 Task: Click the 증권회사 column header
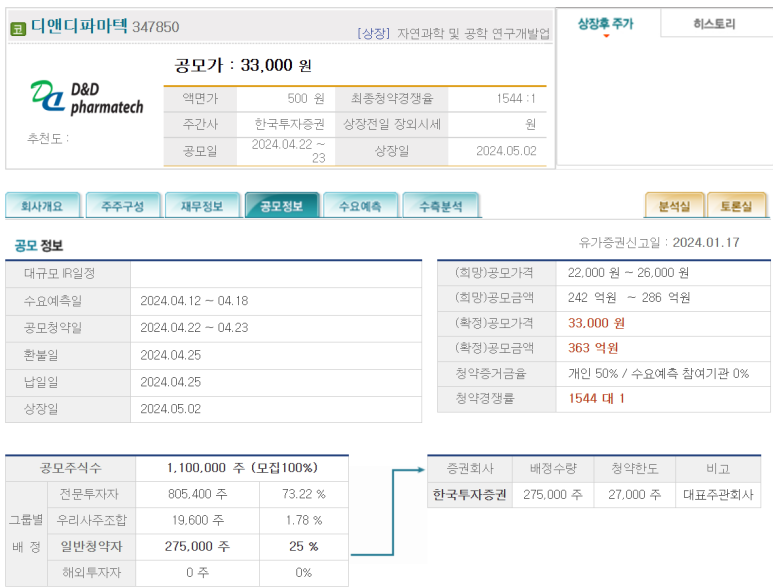click(x=470, y=469)
